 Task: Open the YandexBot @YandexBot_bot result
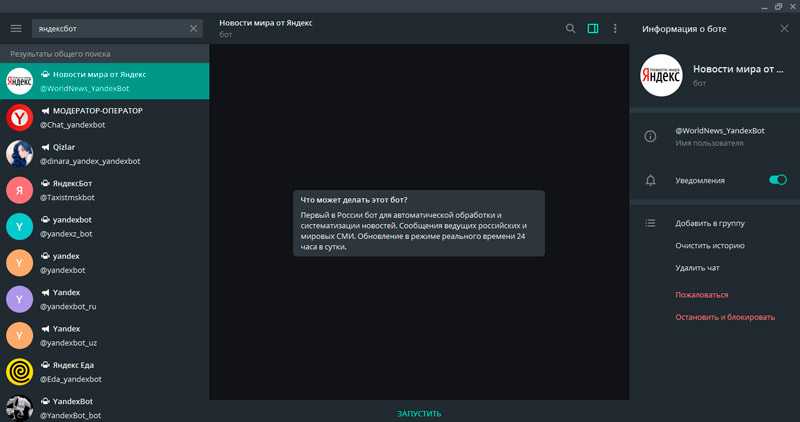[105, 406]
